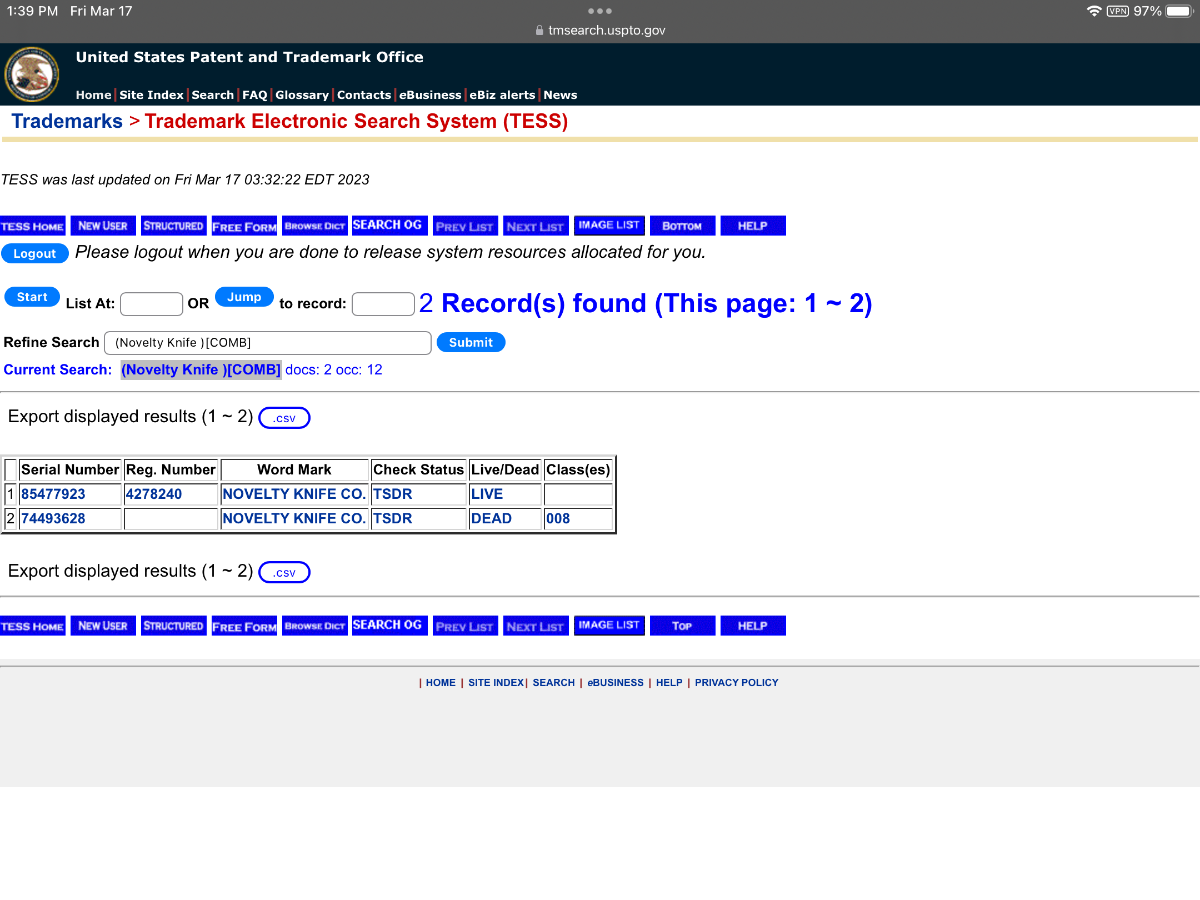Click bottom TESS Home toolbar button
The image size is (1200, 900).
[33, 626]
